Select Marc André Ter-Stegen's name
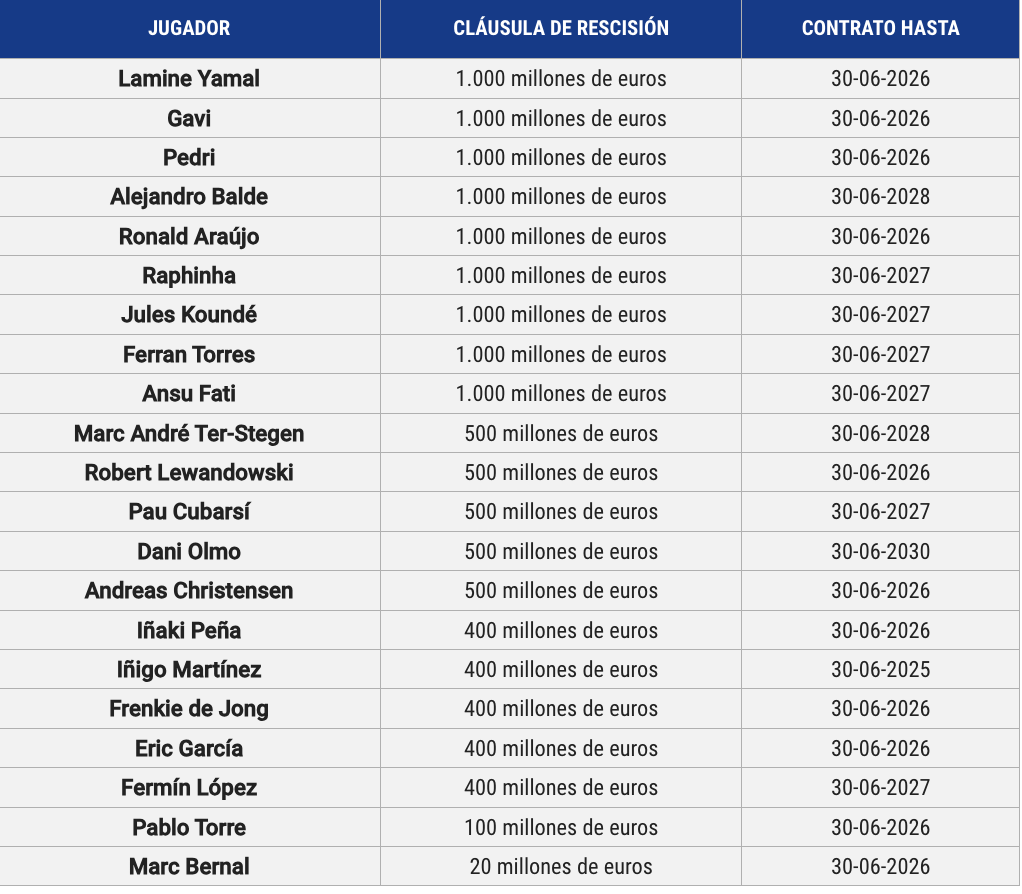Image resolution: width=1022 pixels, height=894 pixels. pyautogui.click(x=189, y=433)
